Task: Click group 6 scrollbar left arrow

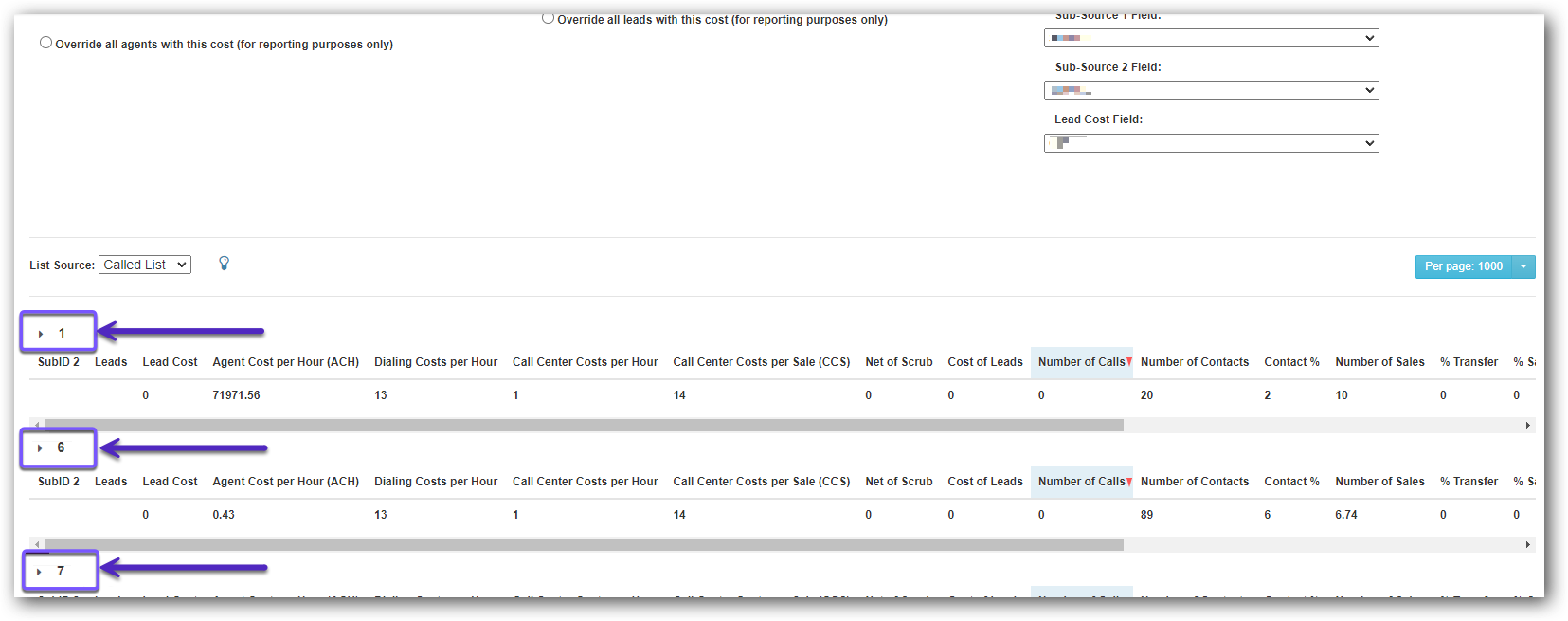Action: (x=37, y=545)
